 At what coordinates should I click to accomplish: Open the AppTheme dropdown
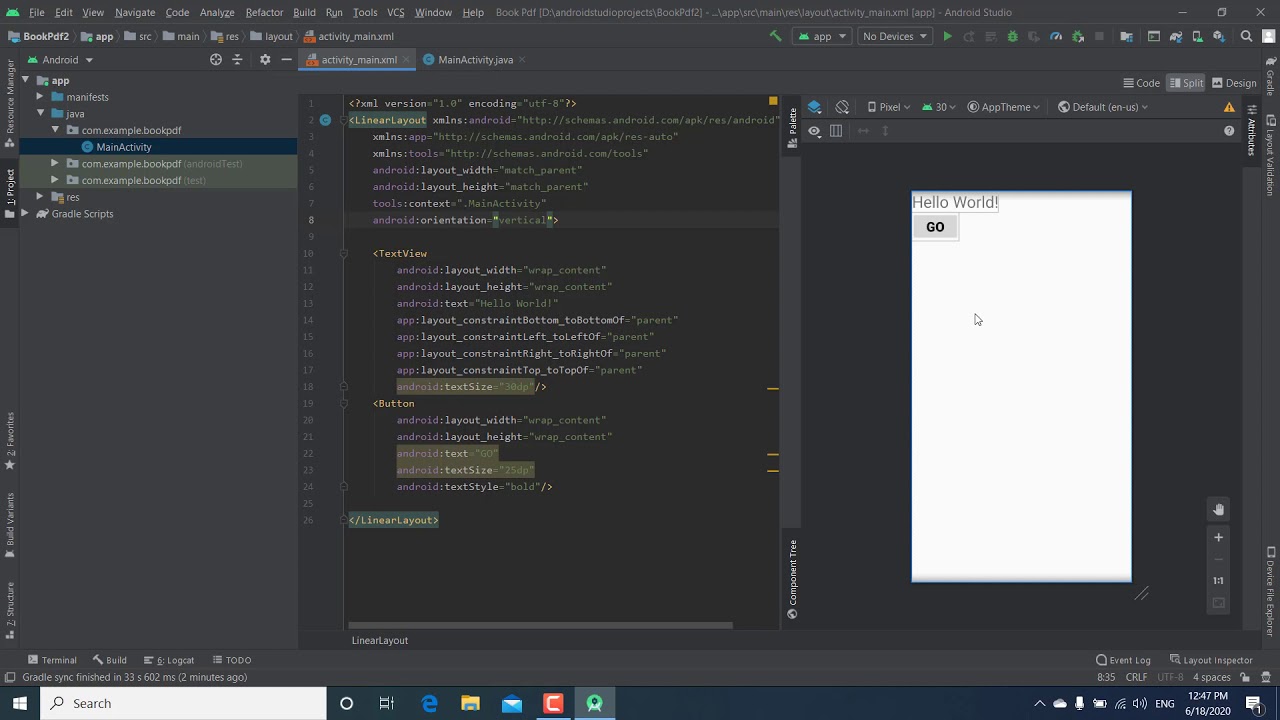click(x=1004, y=107)
